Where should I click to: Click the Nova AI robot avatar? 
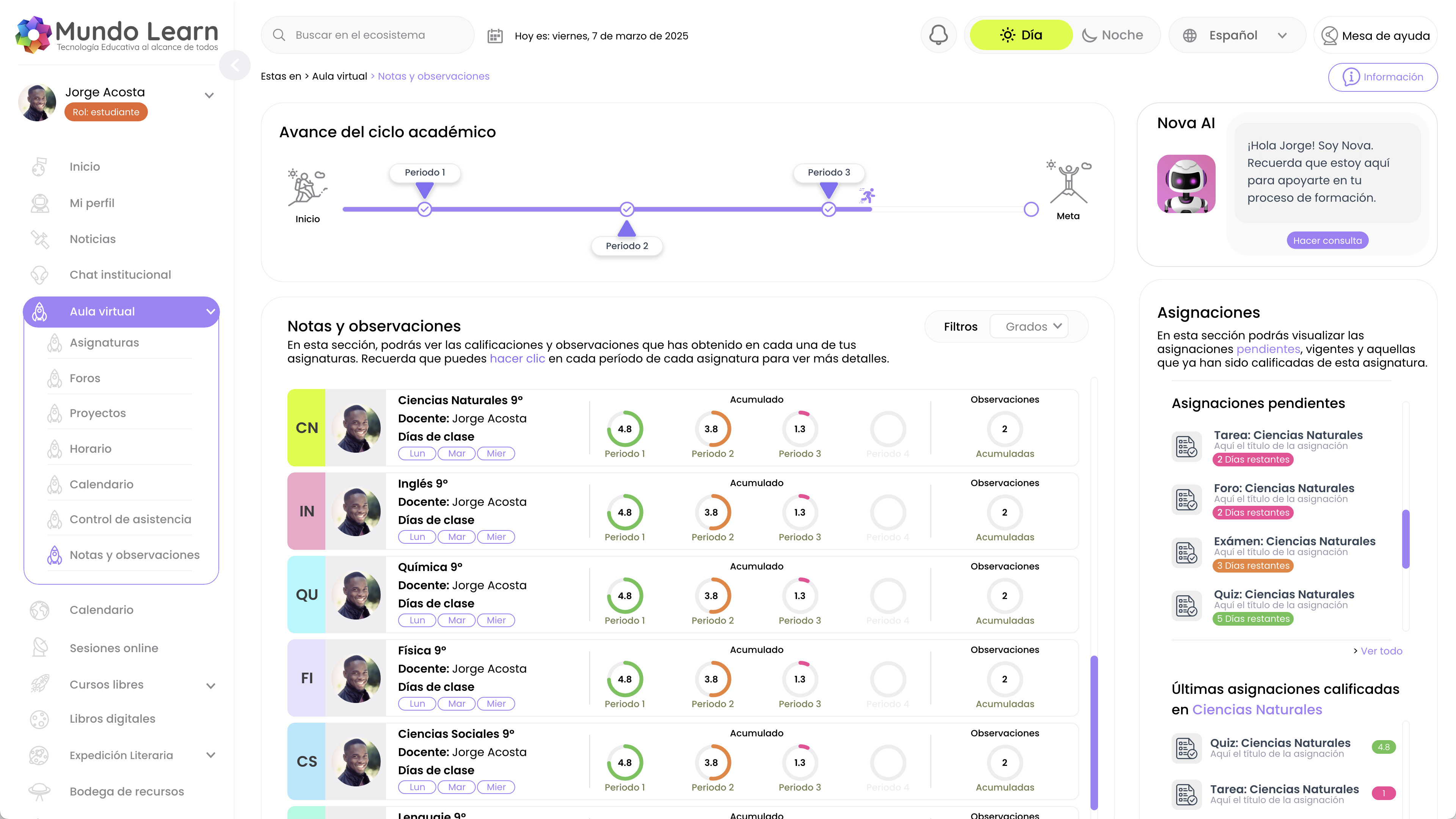(1186, 184)
